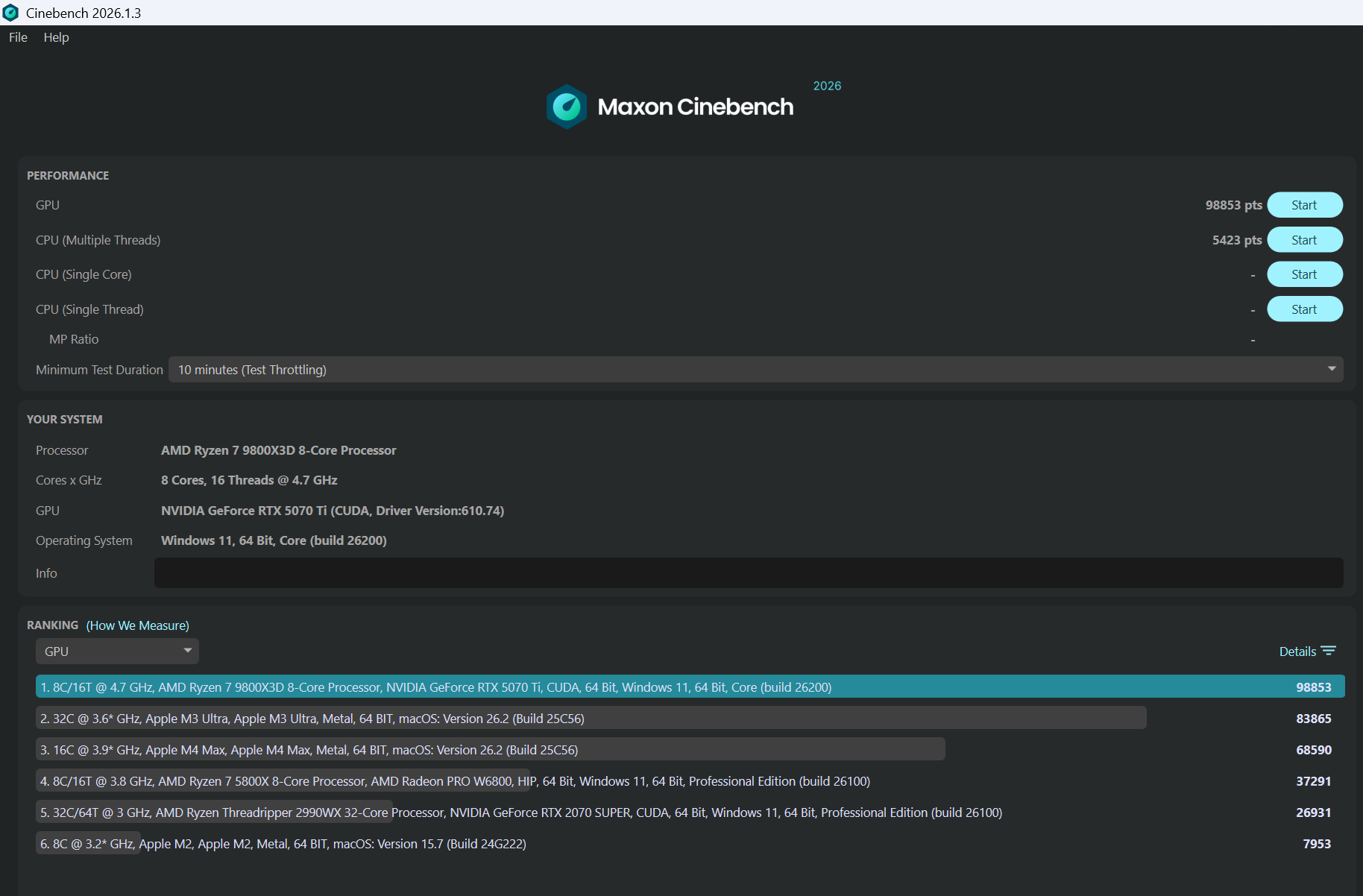Click the PERFORMANCE section heading
1363x896 pixels.
tap(68, 175)
